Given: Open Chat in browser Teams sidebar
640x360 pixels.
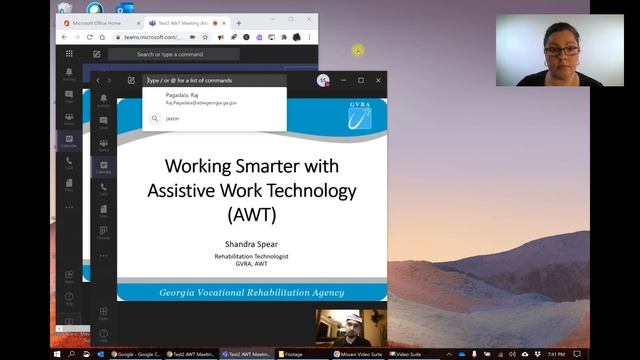Looking at the screenshot, I should [x=69, y=97].
